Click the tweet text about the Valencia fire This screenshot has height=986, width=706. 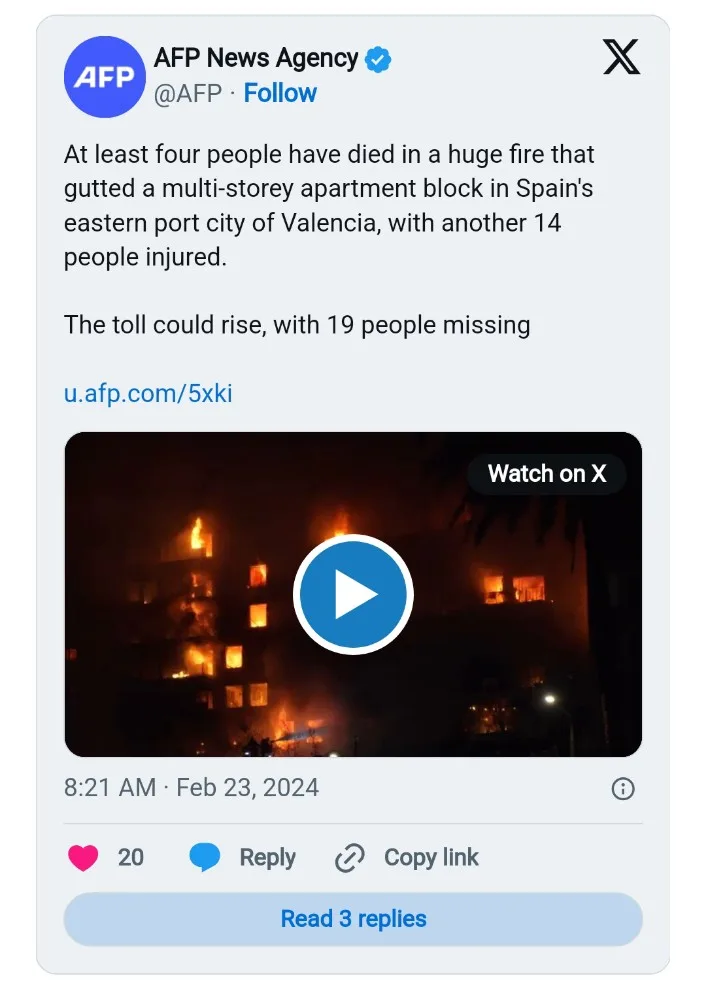330,205
